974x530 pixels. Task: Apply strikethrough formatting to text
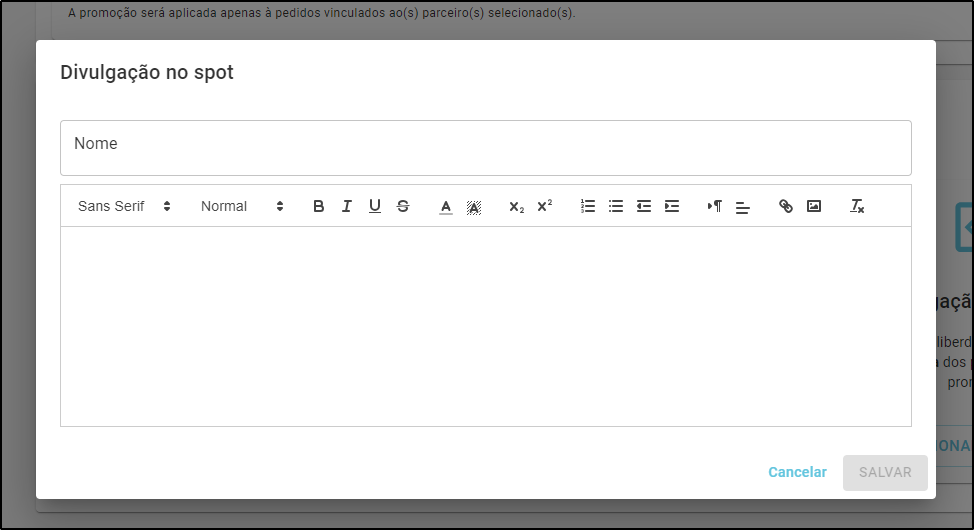[403, 206]
